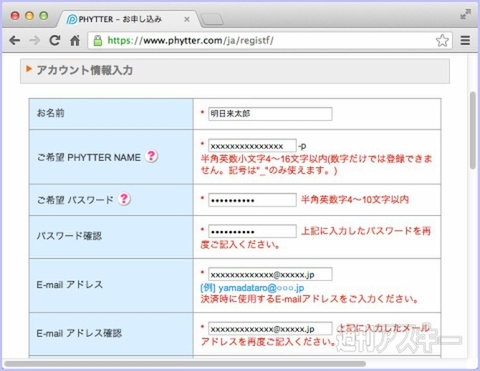Image resolution: width=480 pixels, height=371 pixels.
Task: Click the vertical scrollbar thumb
Action: 473,130
